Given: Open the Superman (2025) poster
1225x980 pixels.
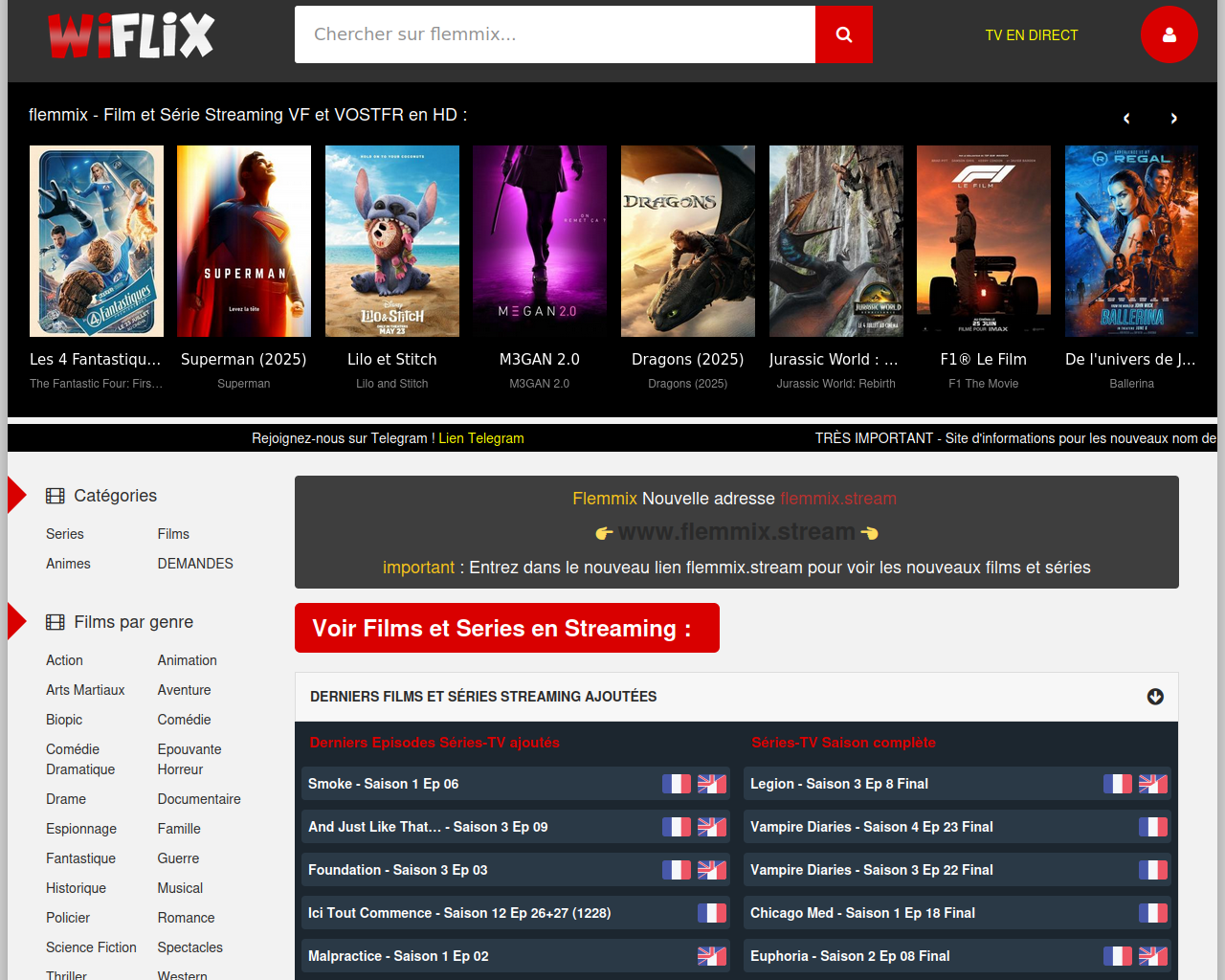Looking at the screenshot, I should pos(244,241).
